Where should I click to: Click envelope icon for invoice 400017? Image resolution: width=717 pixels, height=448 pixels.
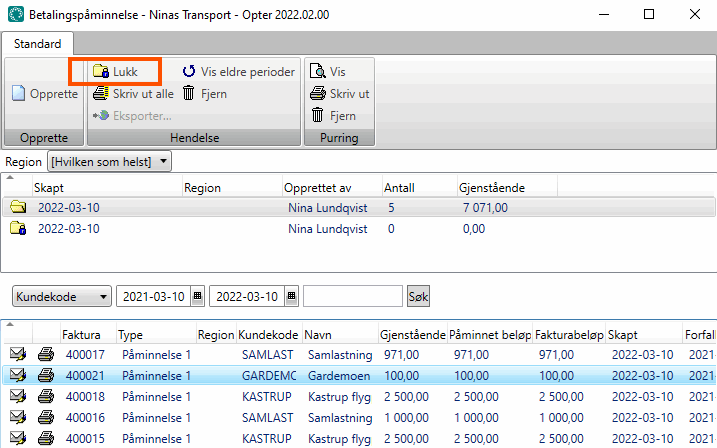(x=17, y=355)
